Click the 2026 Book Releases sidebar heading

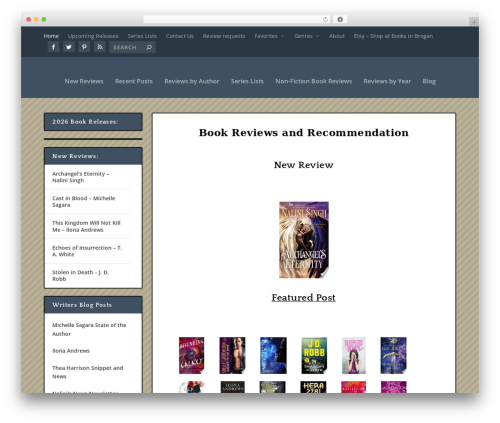point(85,122)
